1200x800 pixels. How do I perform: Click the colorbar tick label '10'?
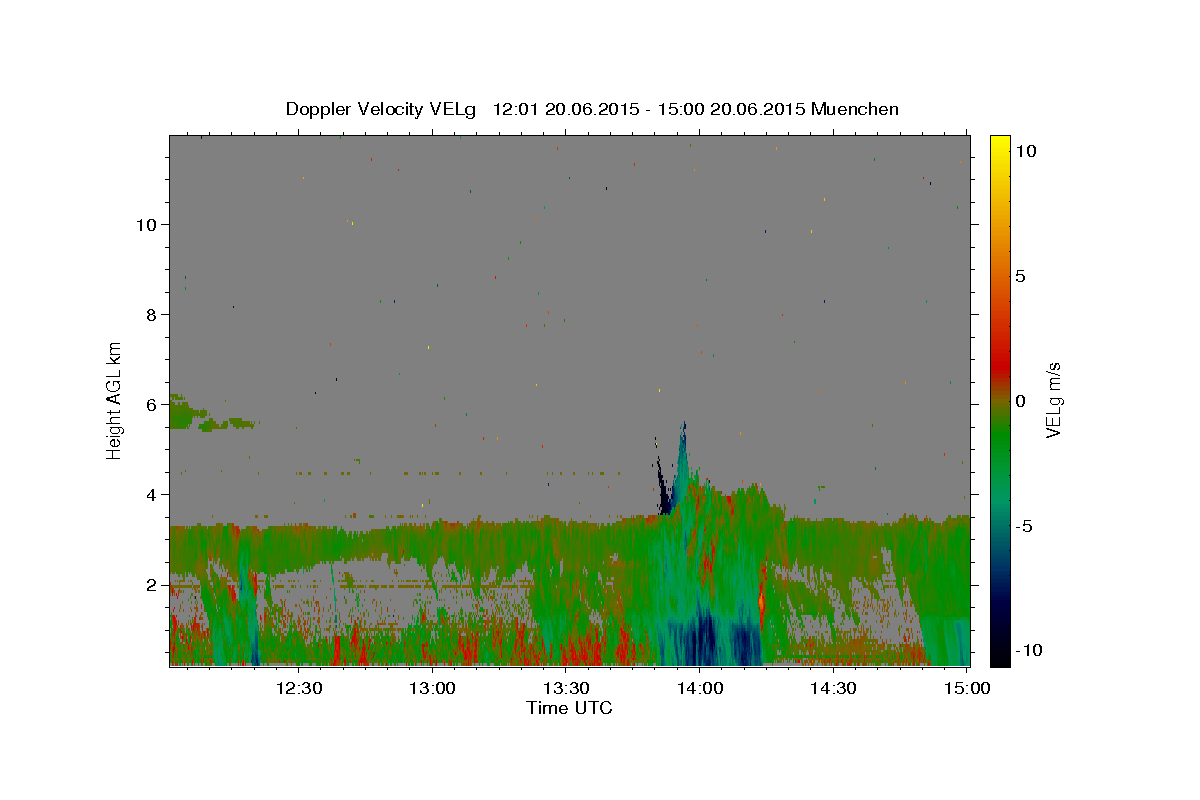coord(1026,151)
